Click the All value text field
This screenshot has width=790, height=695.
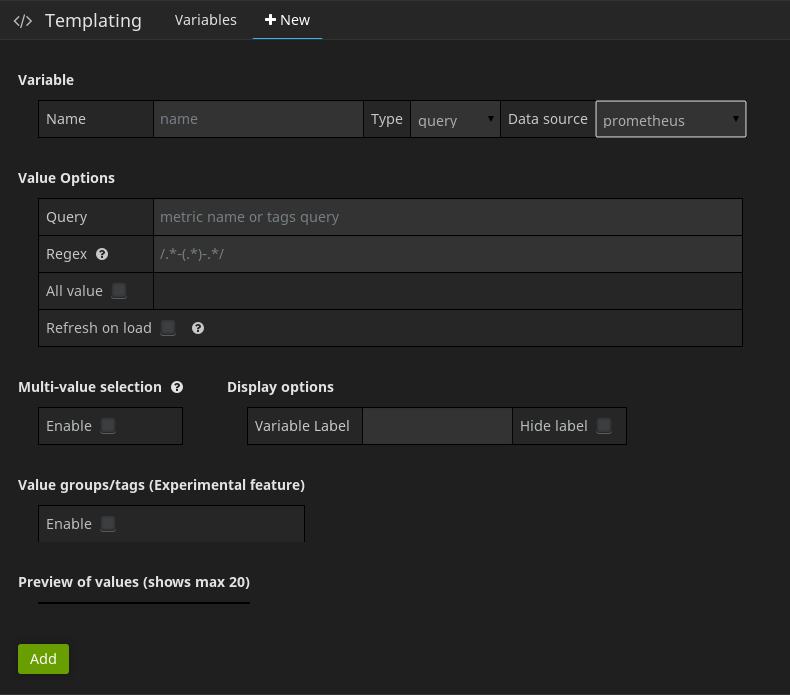448,291
